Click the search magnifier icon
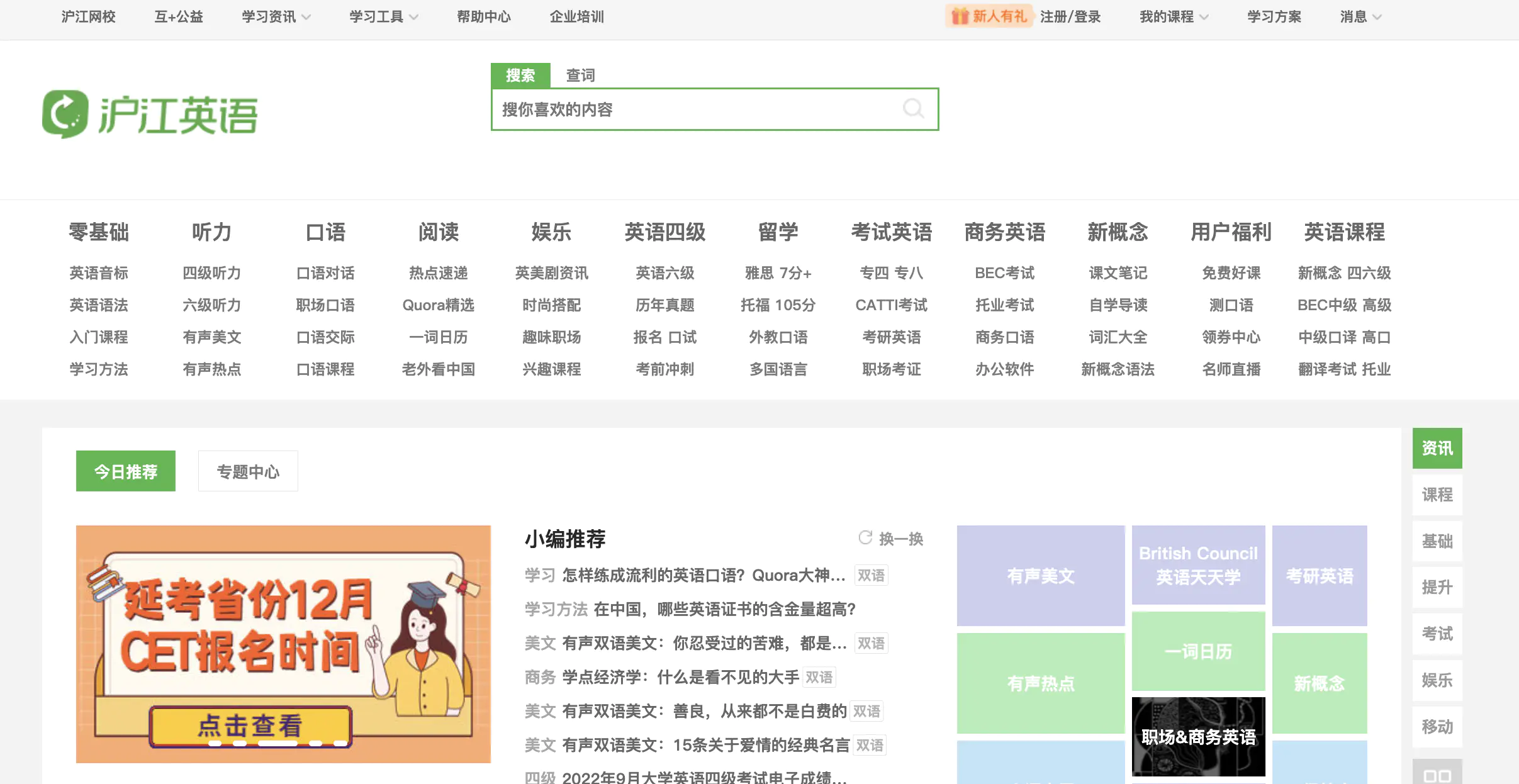Screen dimensions: 1519x784 (x=913, y=109)
